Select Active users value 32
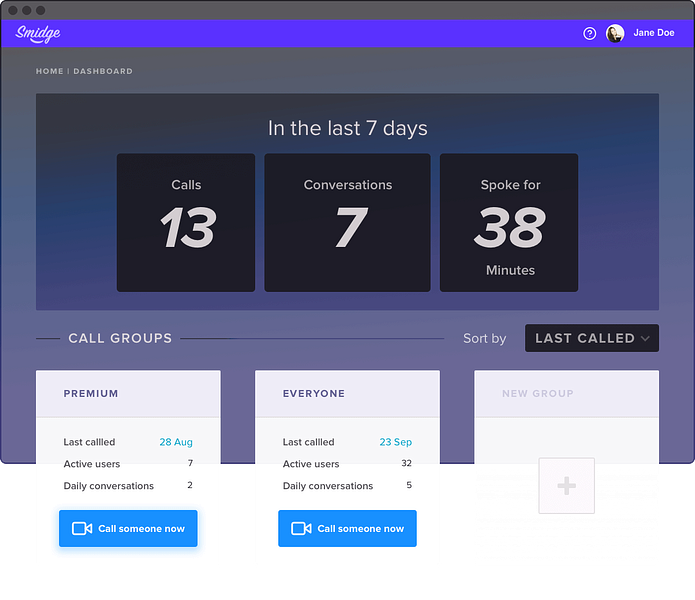 pyautogui.click(x=406, y=463)
